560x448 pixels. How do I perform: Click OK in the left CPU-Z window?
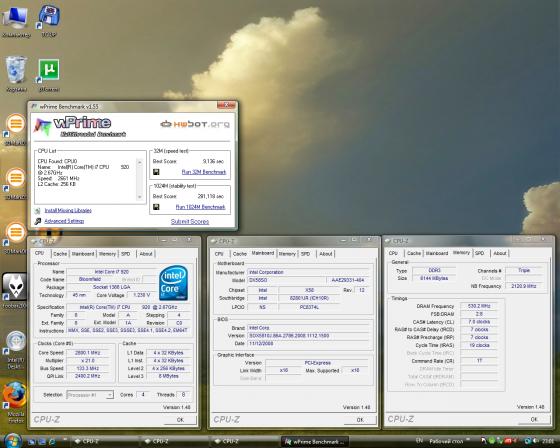coord(180,420)
